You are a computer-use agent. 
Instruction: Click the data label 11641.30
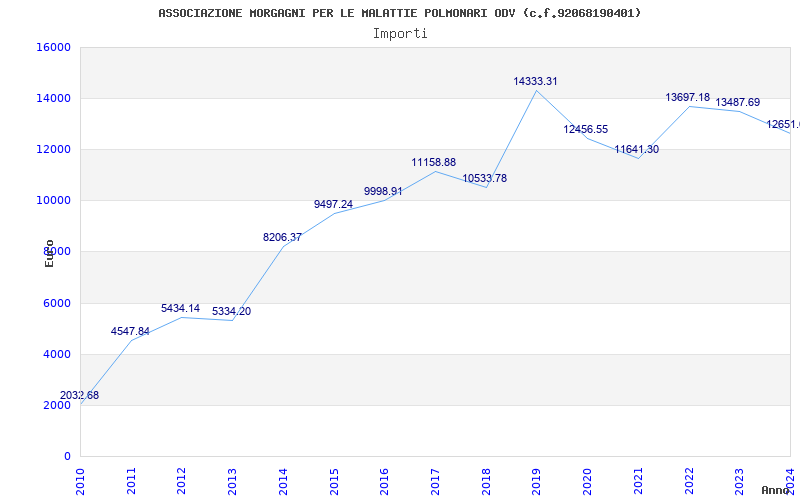637,149
